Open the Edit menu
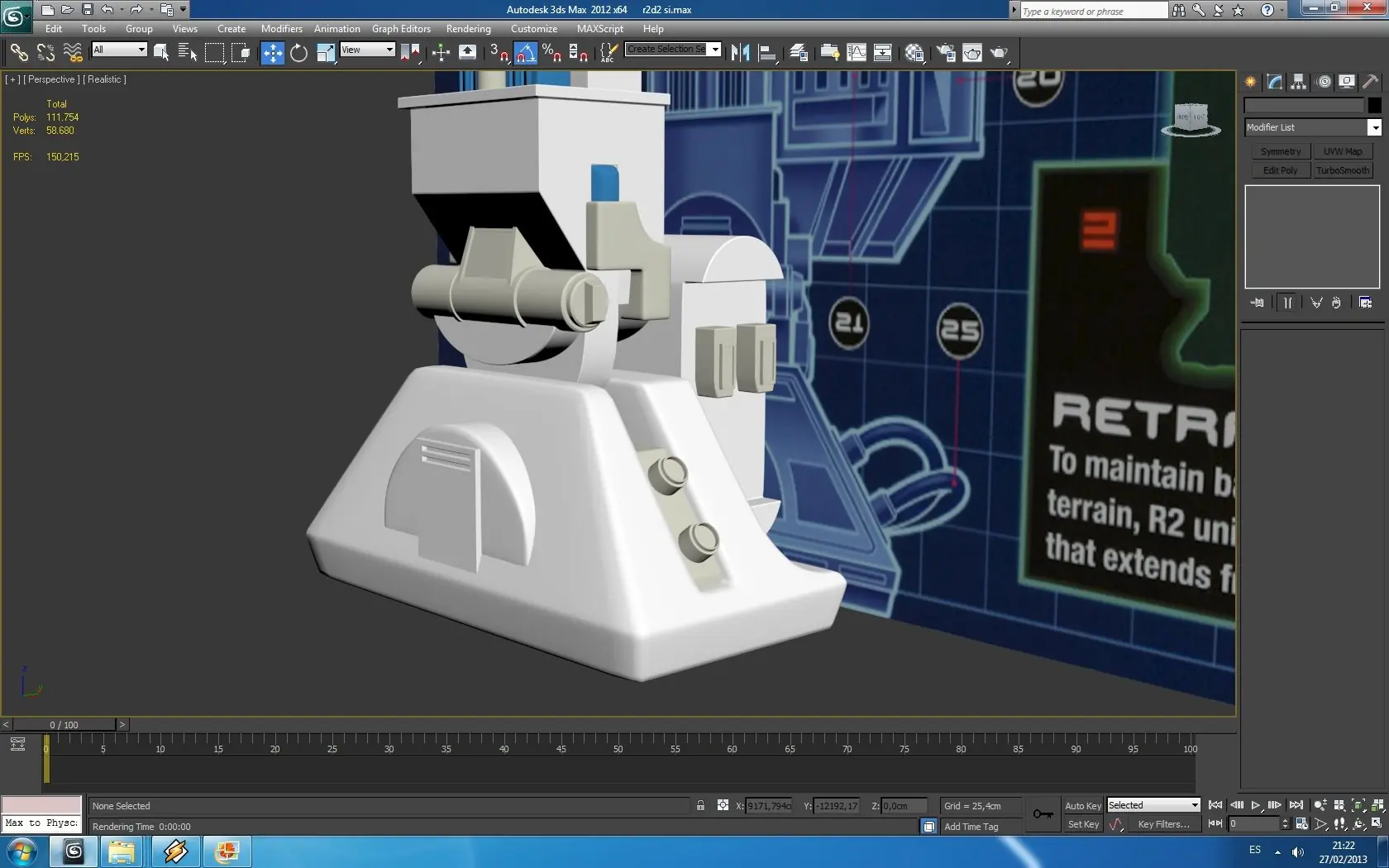Image resolution: width=1389 pixels, height=868 pixels. (x=54, y=29)
